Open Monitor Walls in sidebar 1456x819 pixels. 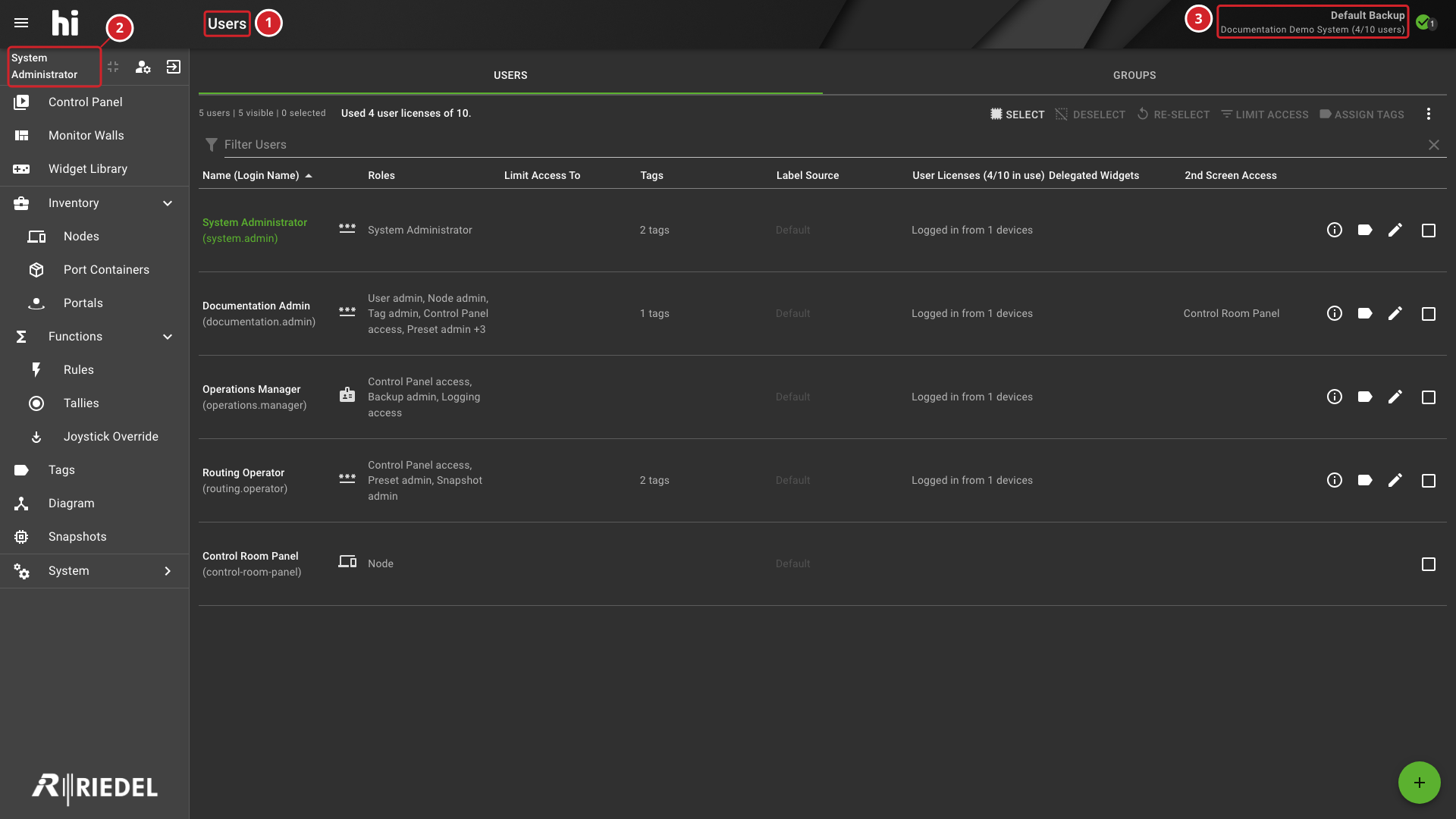[94, 136]
